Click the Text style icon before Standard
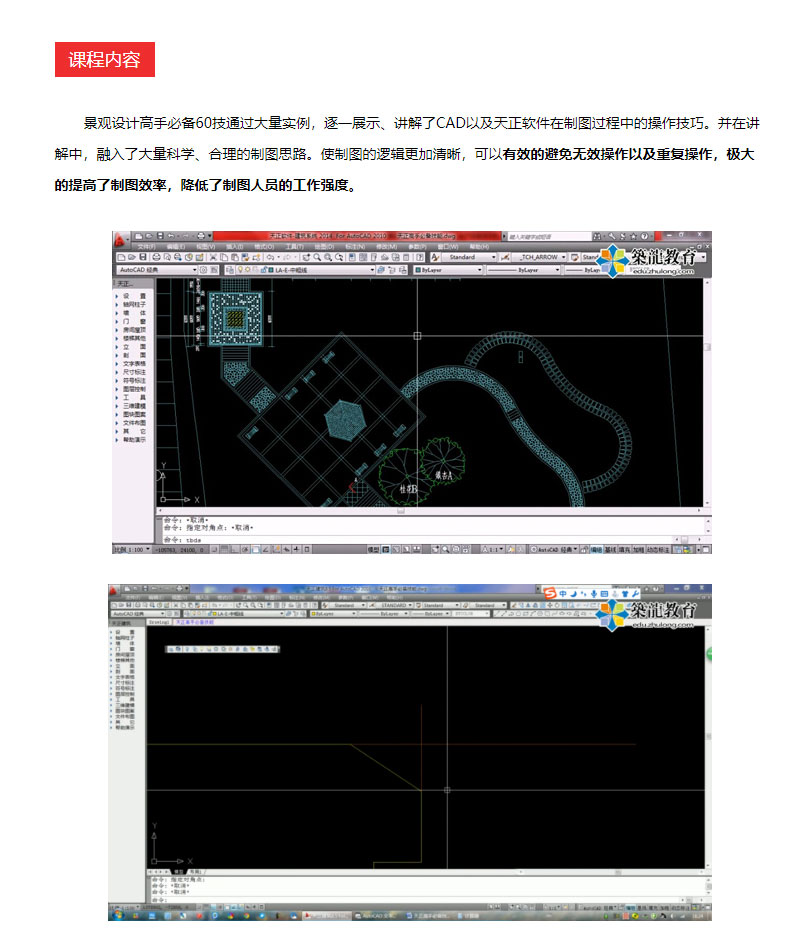 tap(435, 257)
